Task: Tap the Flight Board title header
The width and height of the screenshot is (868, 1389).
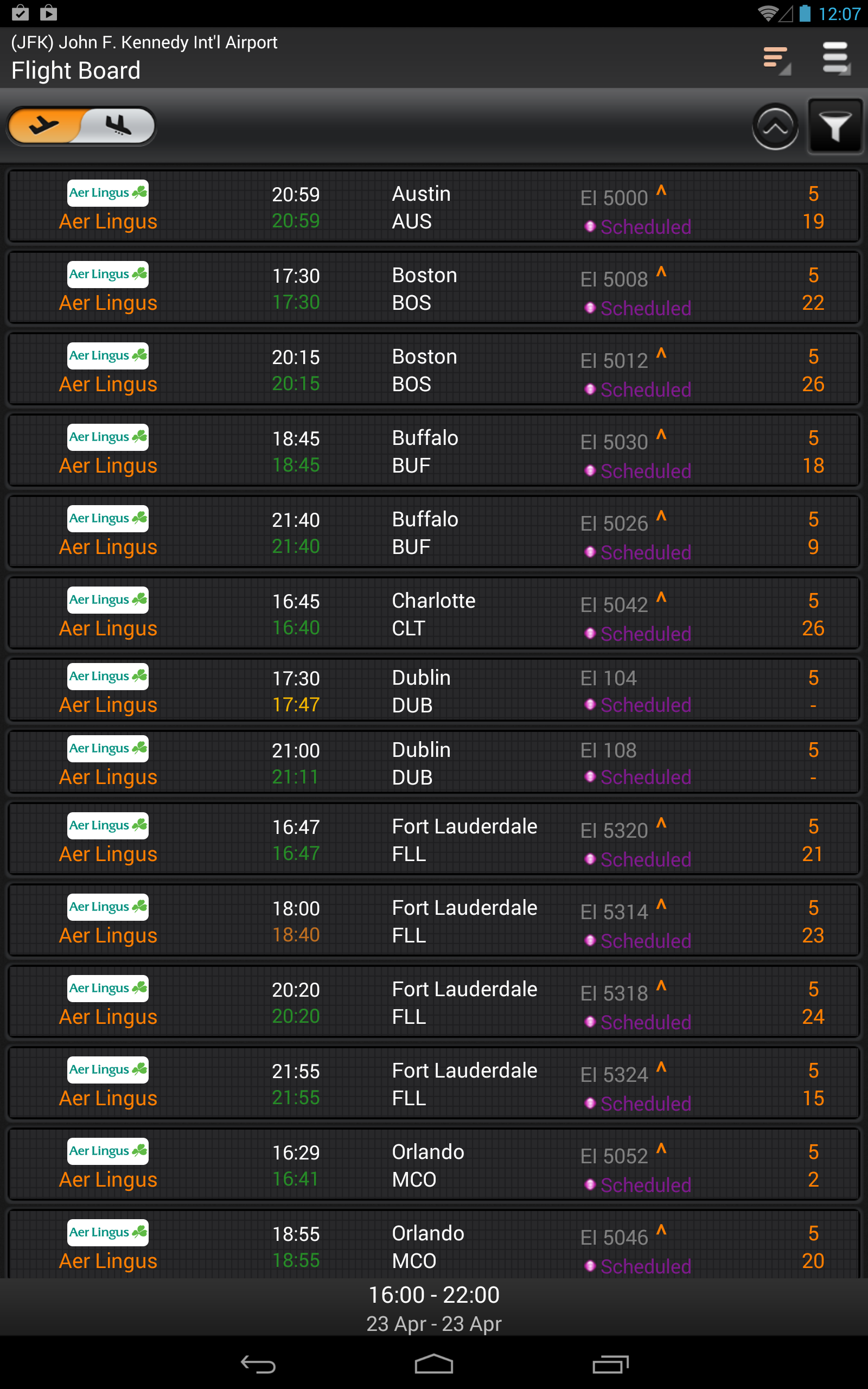Action: click(x=76, y=71)
